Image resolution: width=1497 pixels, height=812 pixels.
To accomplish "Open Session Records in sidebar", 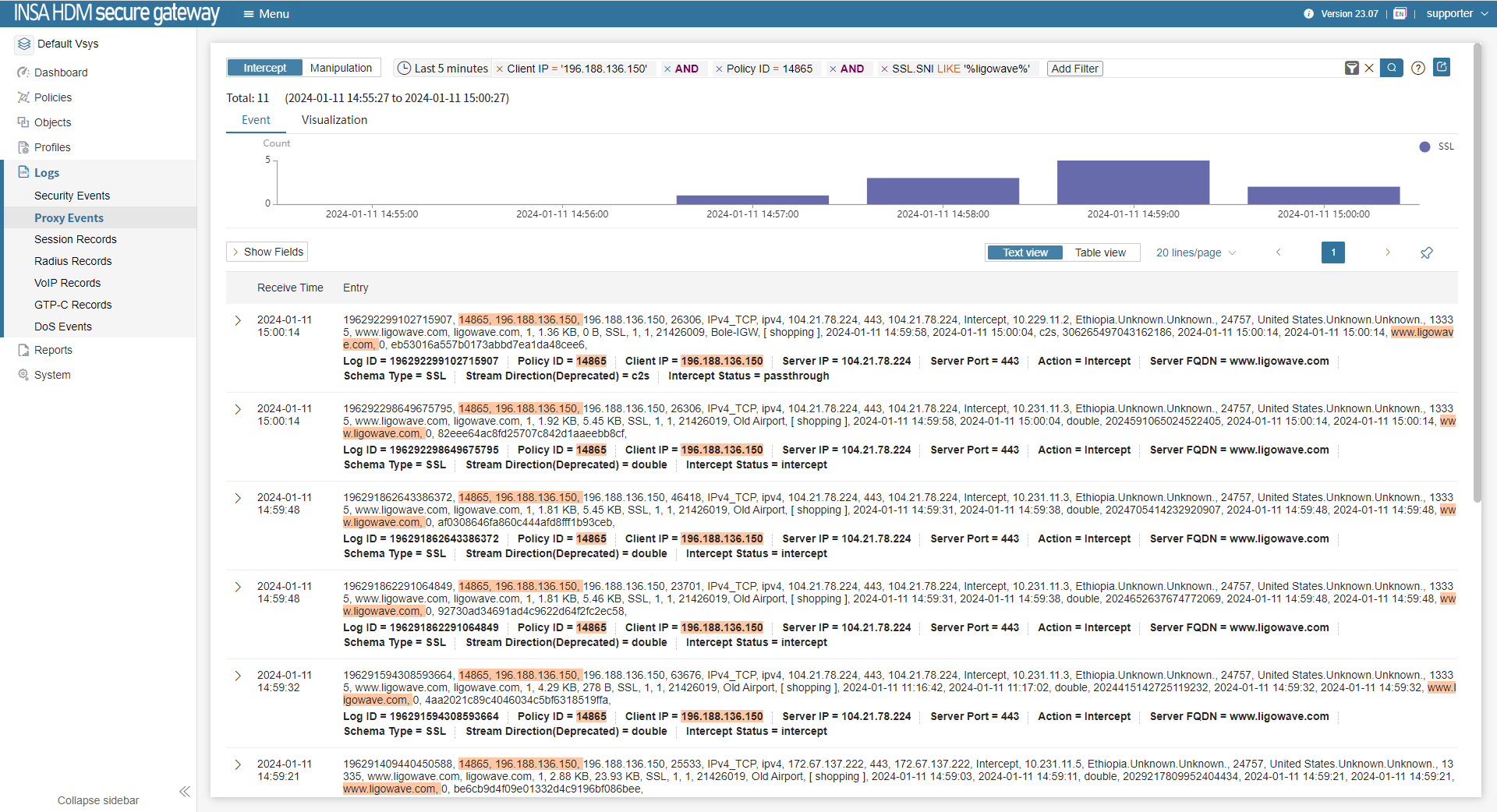I will [x=76, y=239].
